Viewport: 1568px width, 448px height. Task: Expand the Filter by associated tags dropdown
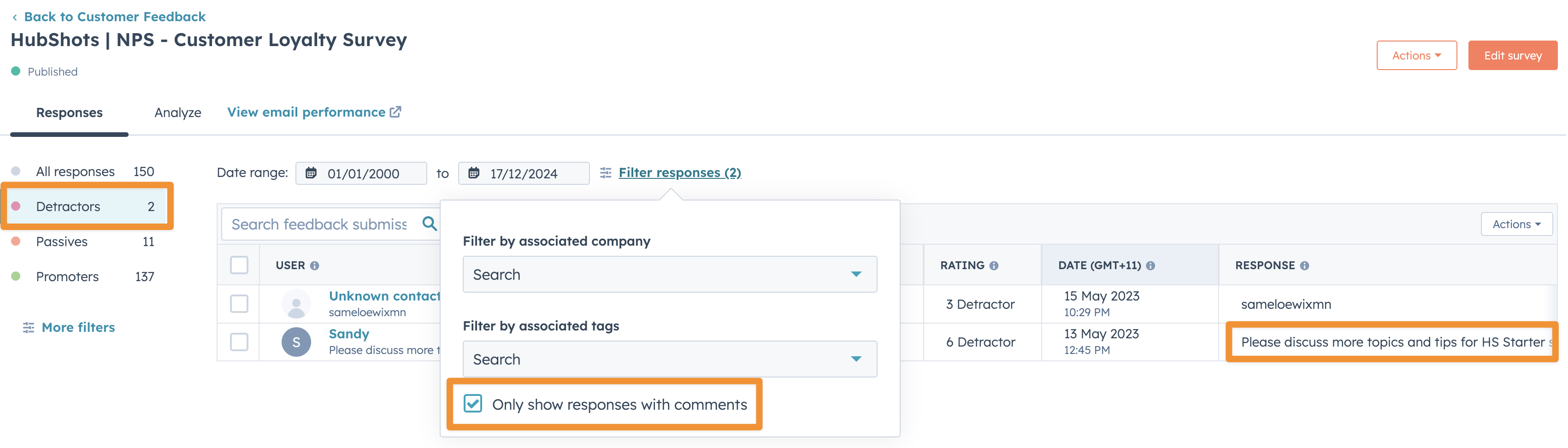tap(670, 359)
